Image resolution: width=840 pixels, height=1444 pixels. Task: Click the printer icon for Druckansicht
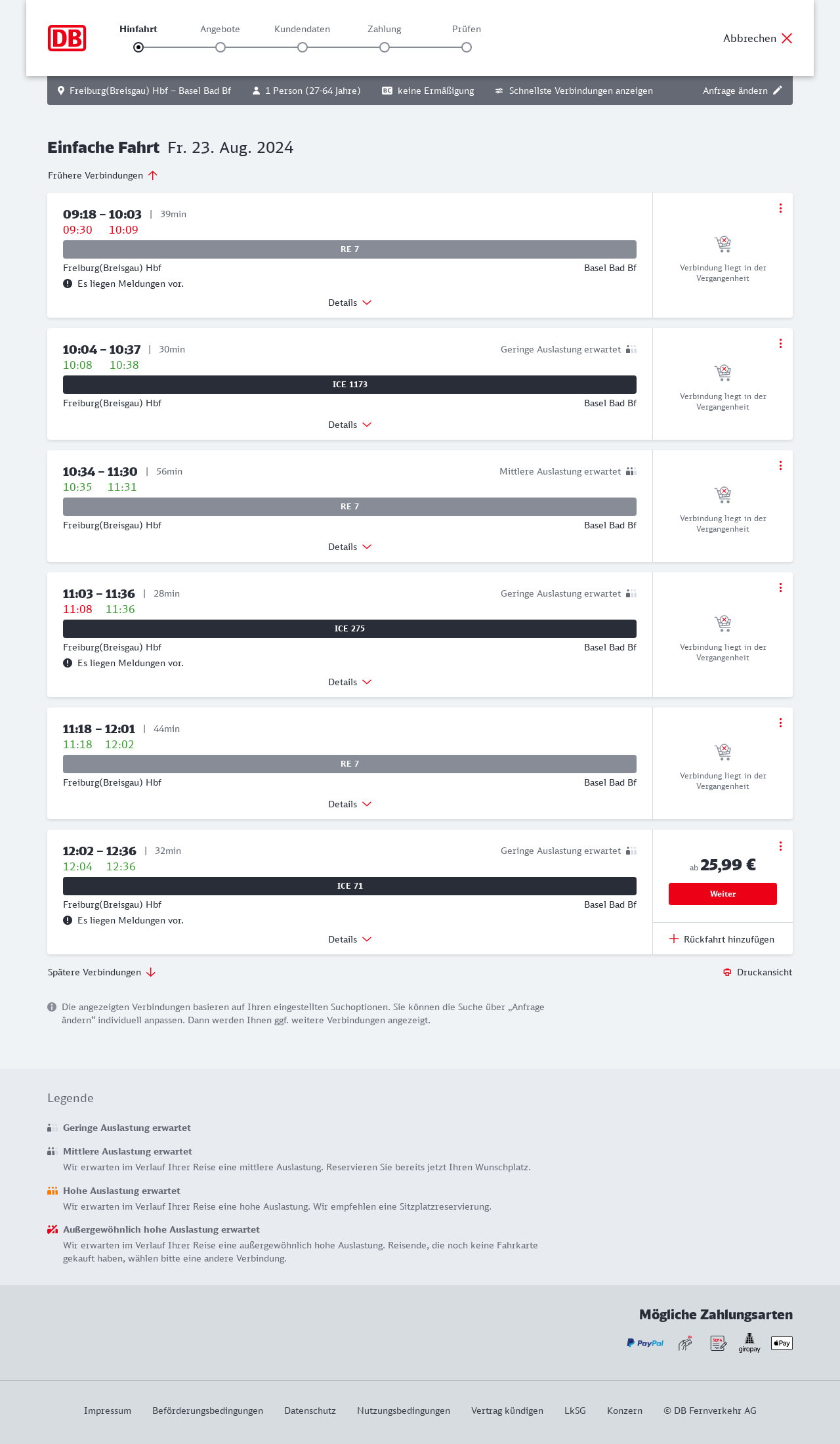pos(727,972)
